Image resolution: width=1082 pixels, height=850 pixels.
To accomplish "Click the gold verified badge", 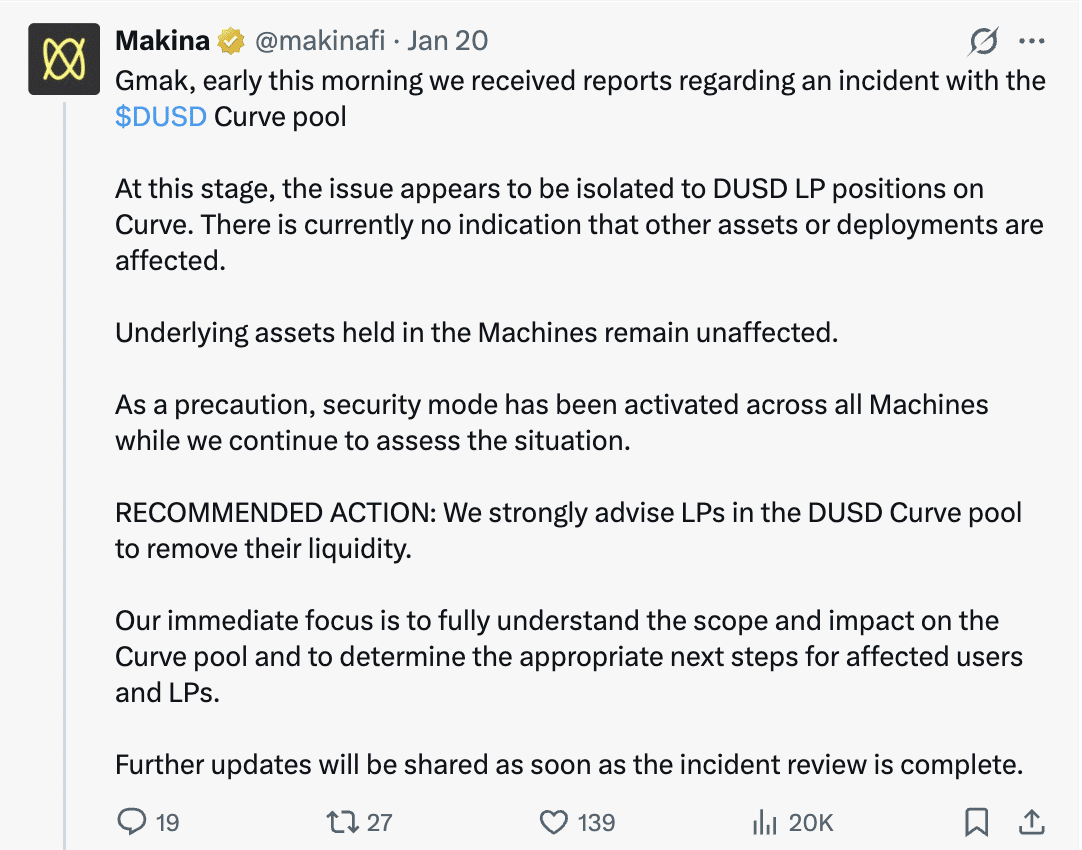I will [232, 41].
